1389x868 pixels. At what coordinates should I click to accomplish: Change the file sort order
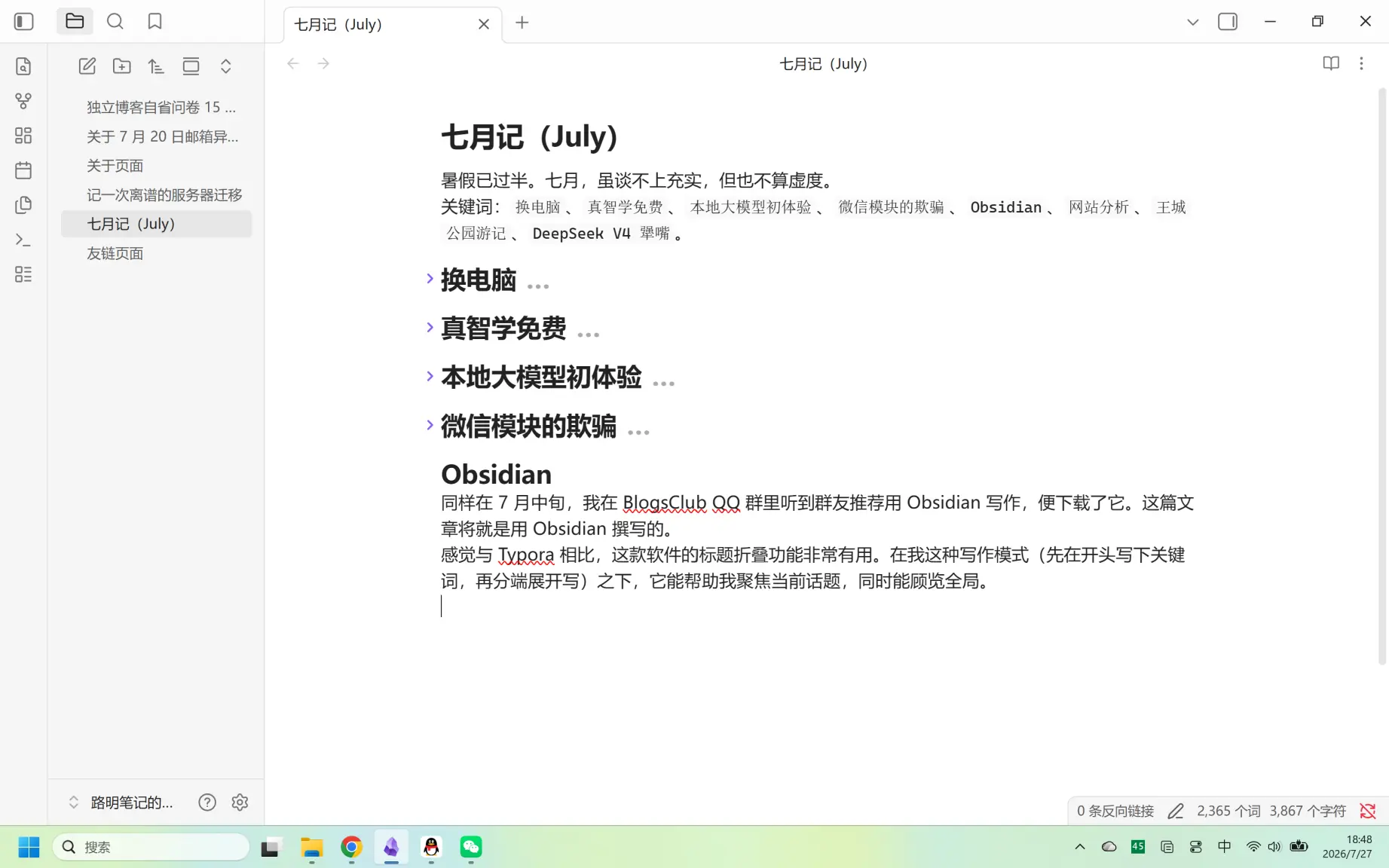[156, 66]
